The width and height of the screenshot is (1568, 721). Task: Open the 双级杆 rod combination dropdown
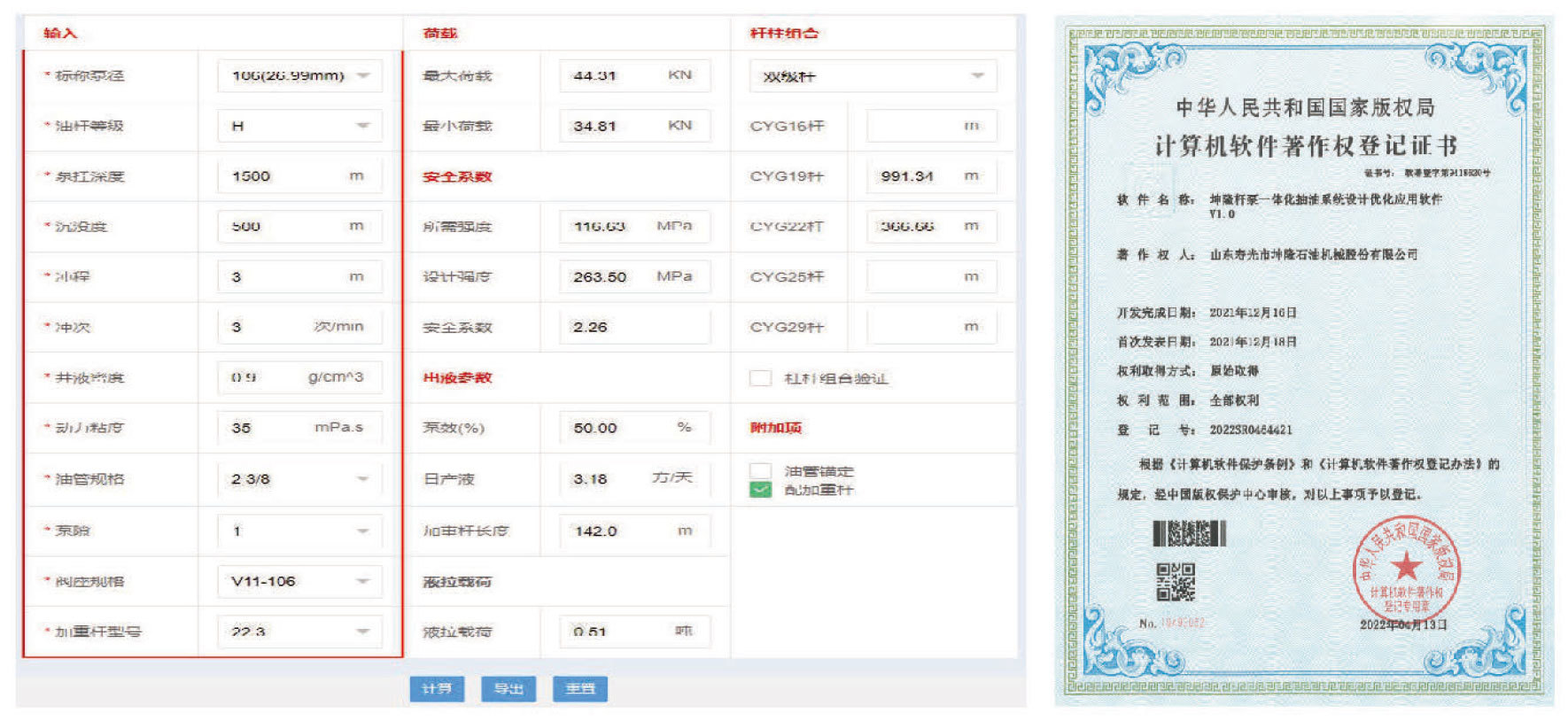[873, 76]
